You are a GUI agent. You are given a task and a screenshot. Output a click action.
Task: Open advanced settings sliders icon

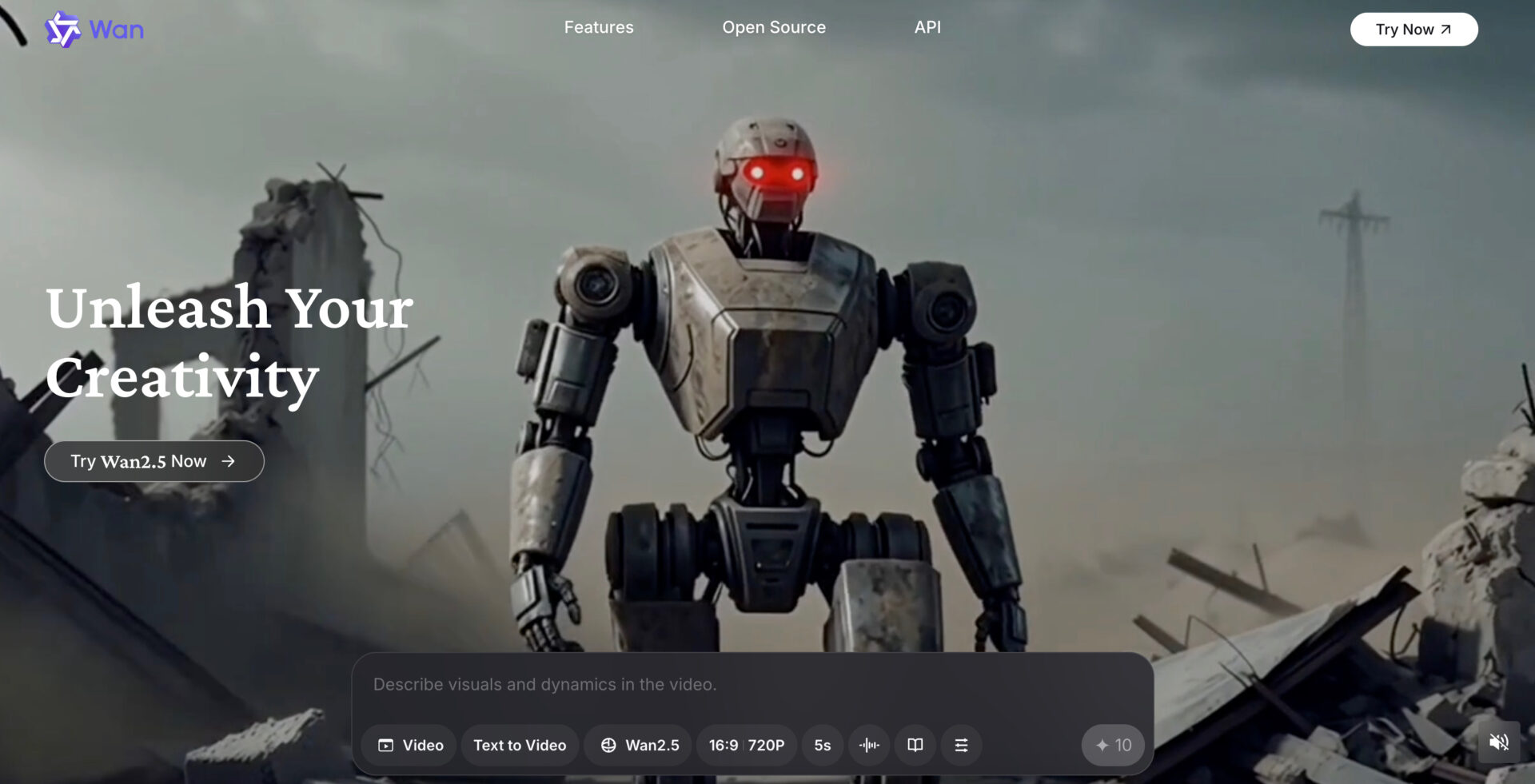pyautogui.click(x=962, y=745)
